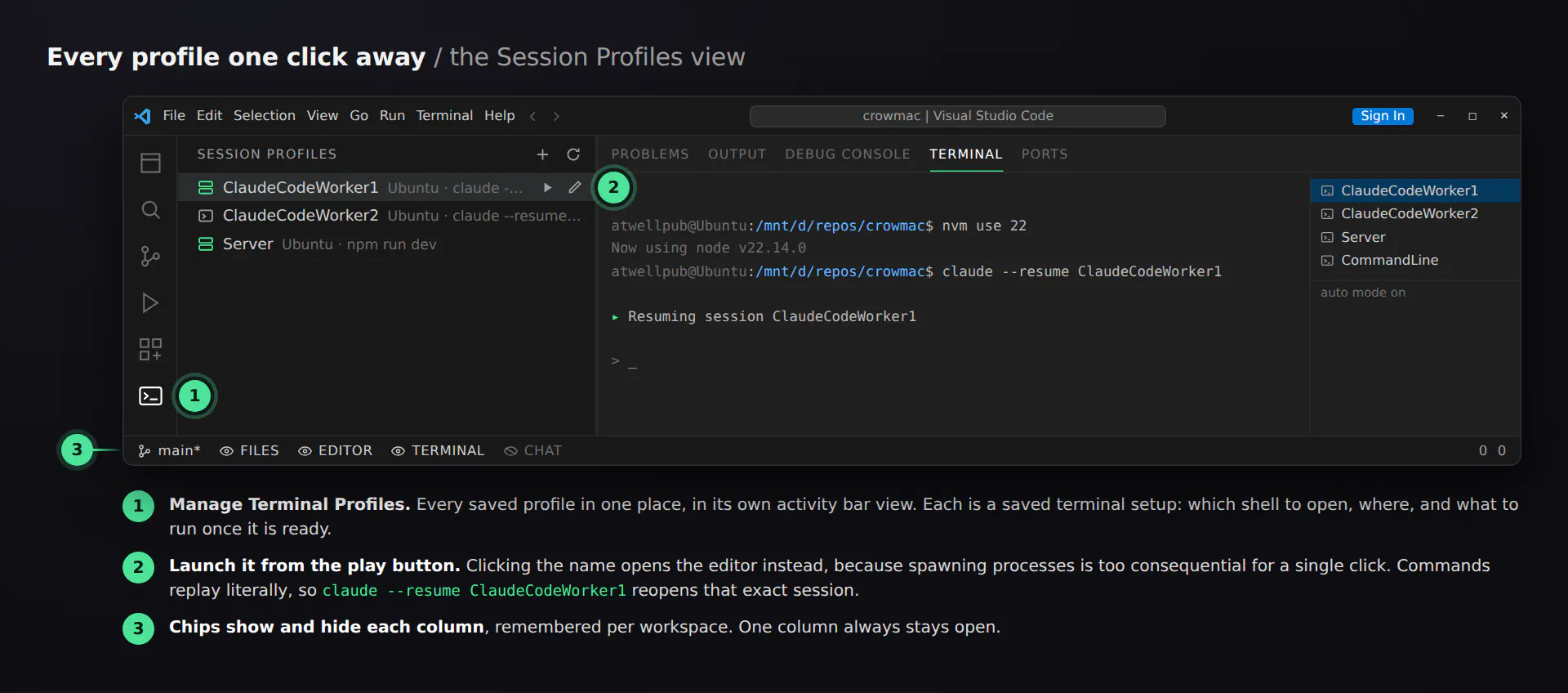Open the Run and Debug view
This screenshot has width=1568, height=693.
150,303
